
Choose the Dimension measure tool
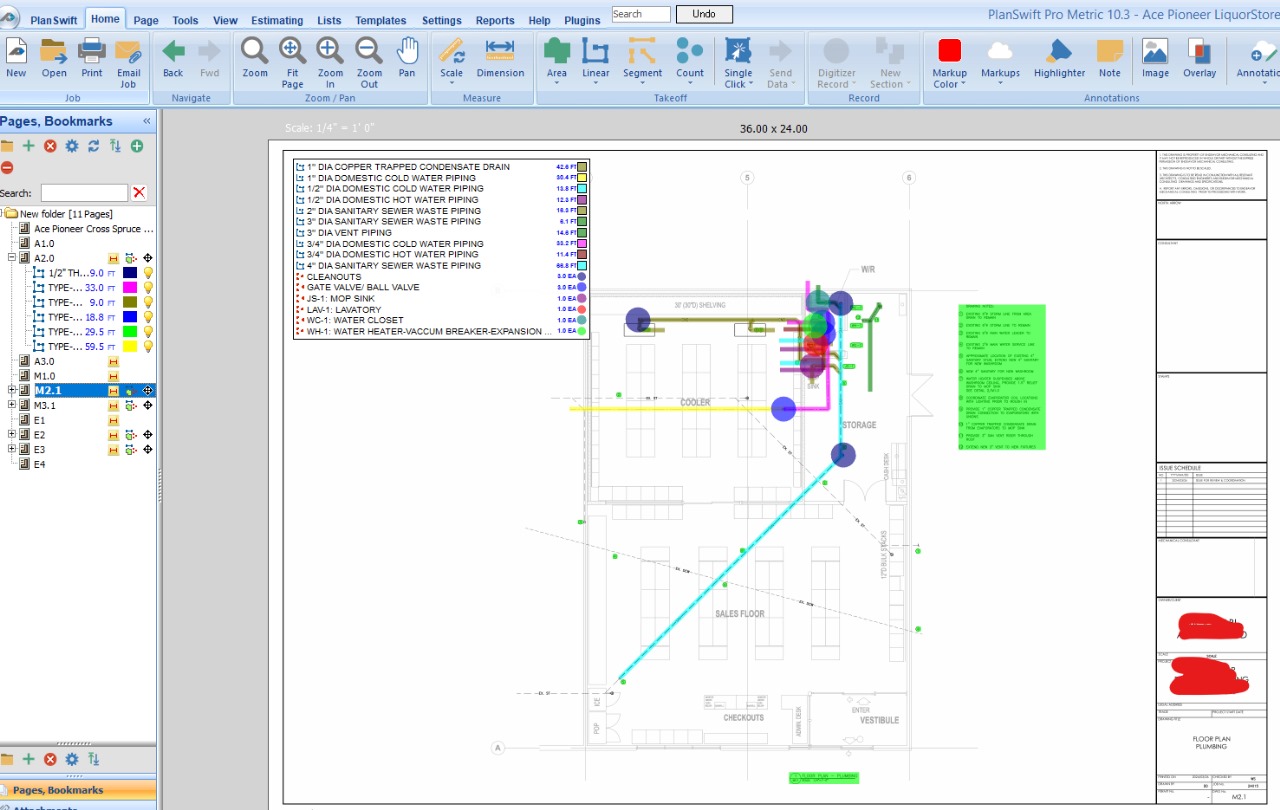point(500,58)
